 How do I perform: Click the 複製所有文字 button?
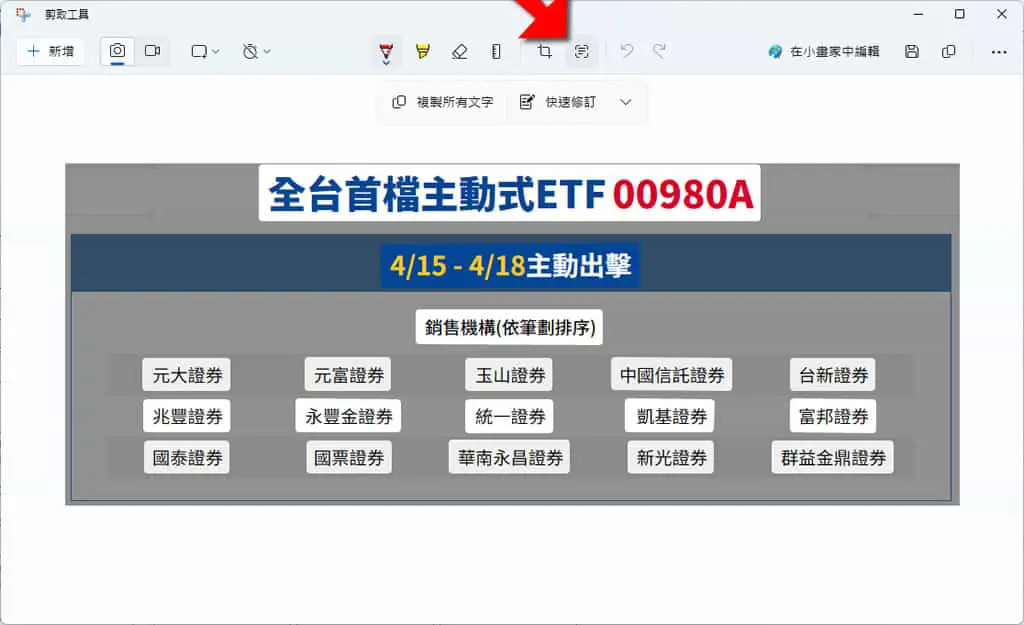(443, 102)
